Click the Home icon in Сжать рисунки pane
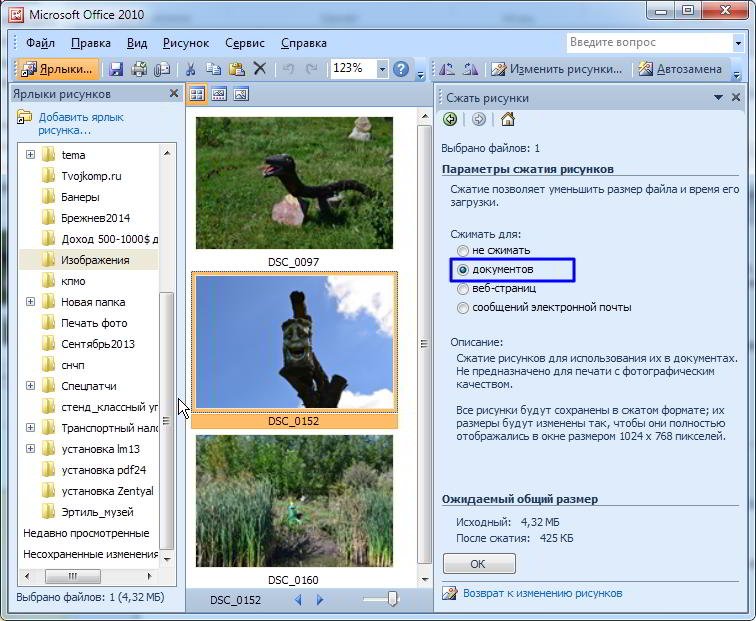756x621 pixels. tap(507, 120)
